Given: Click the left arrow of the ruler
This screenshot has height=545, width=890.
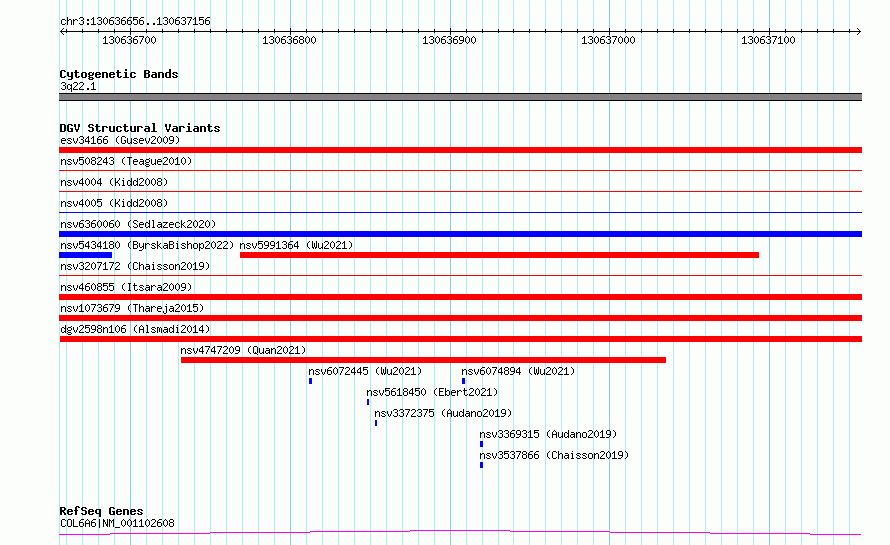Looking at the screenshot, I should click(x=62, y=32).
